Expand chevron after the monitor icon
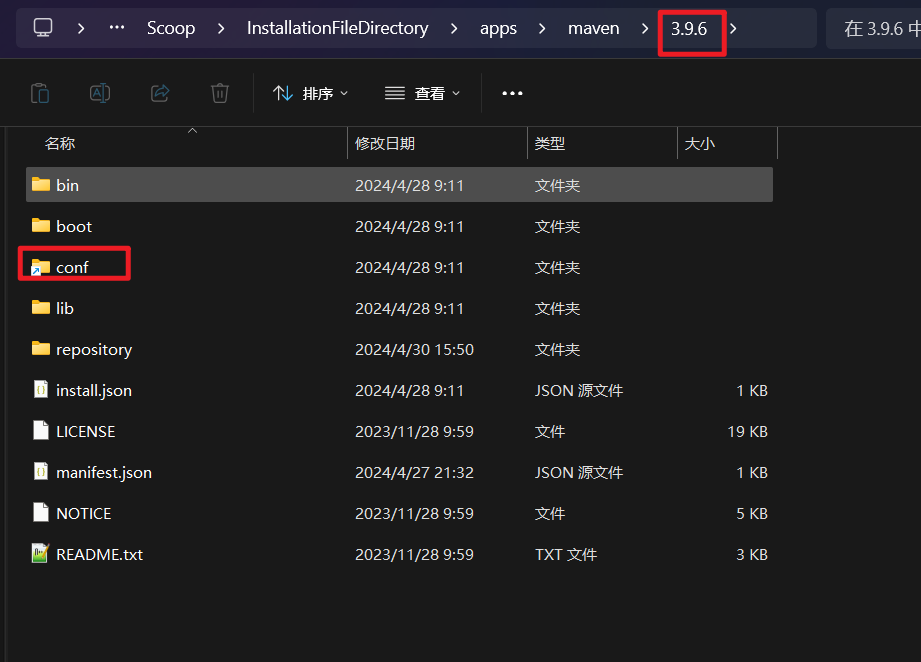Image resolution: width=921 pixels, height=662 pixels. tap(81, 28)
